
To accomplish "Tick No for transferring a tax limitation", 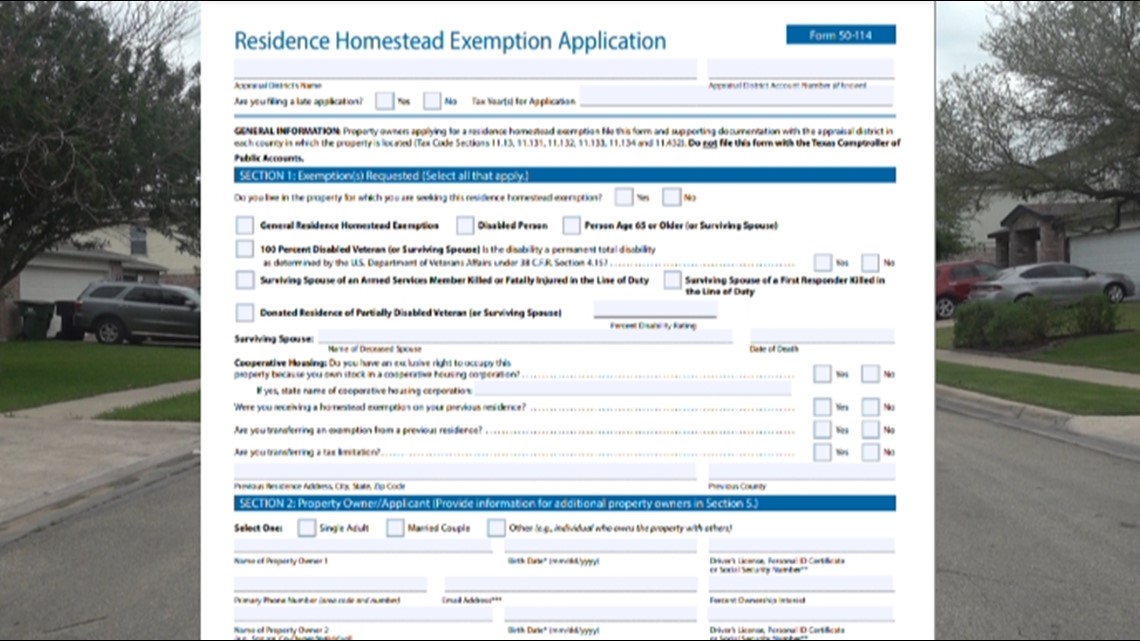I will point(870,452).
